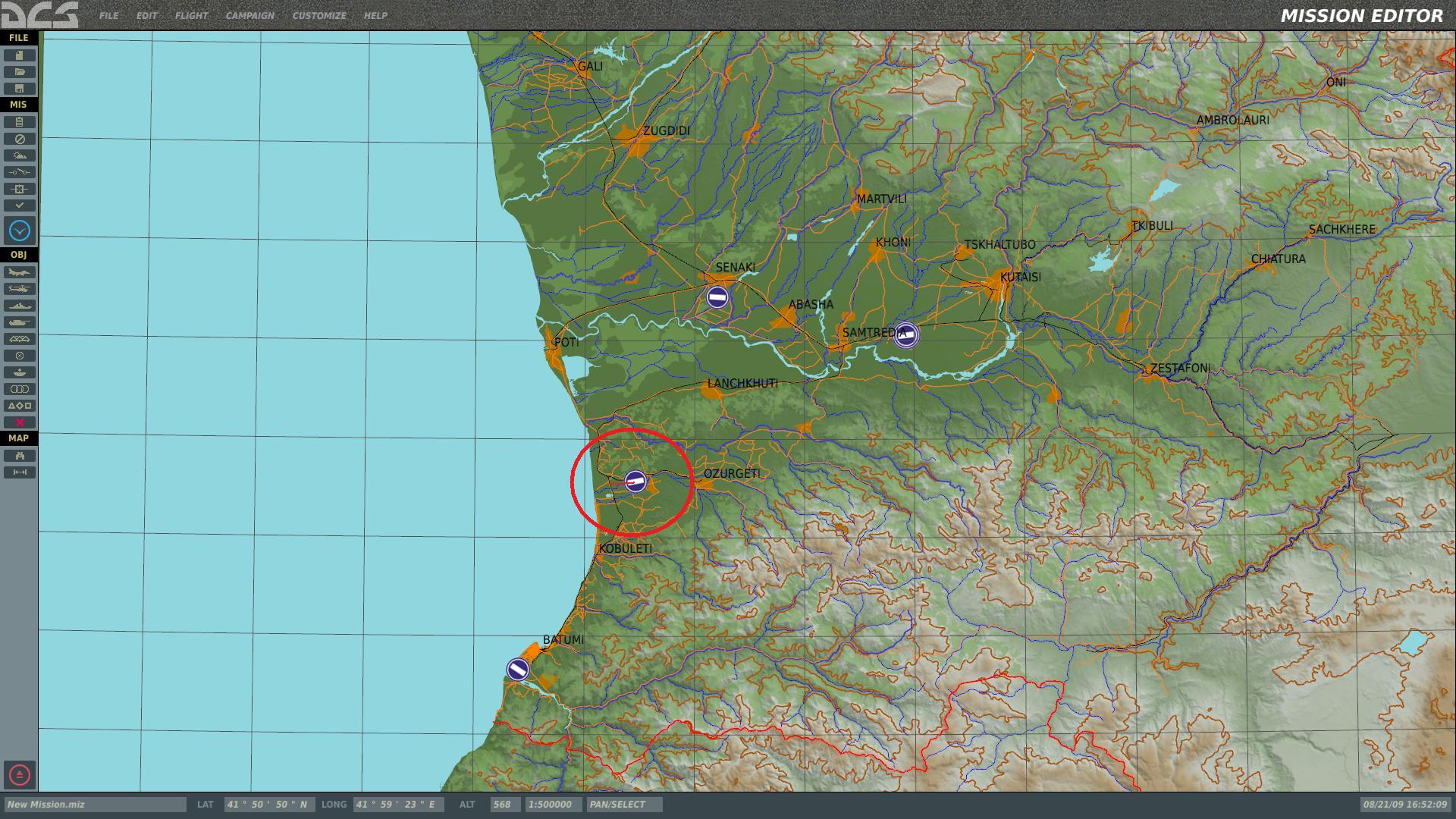Click the ZESTAFONI city label

coord(1181,369)
